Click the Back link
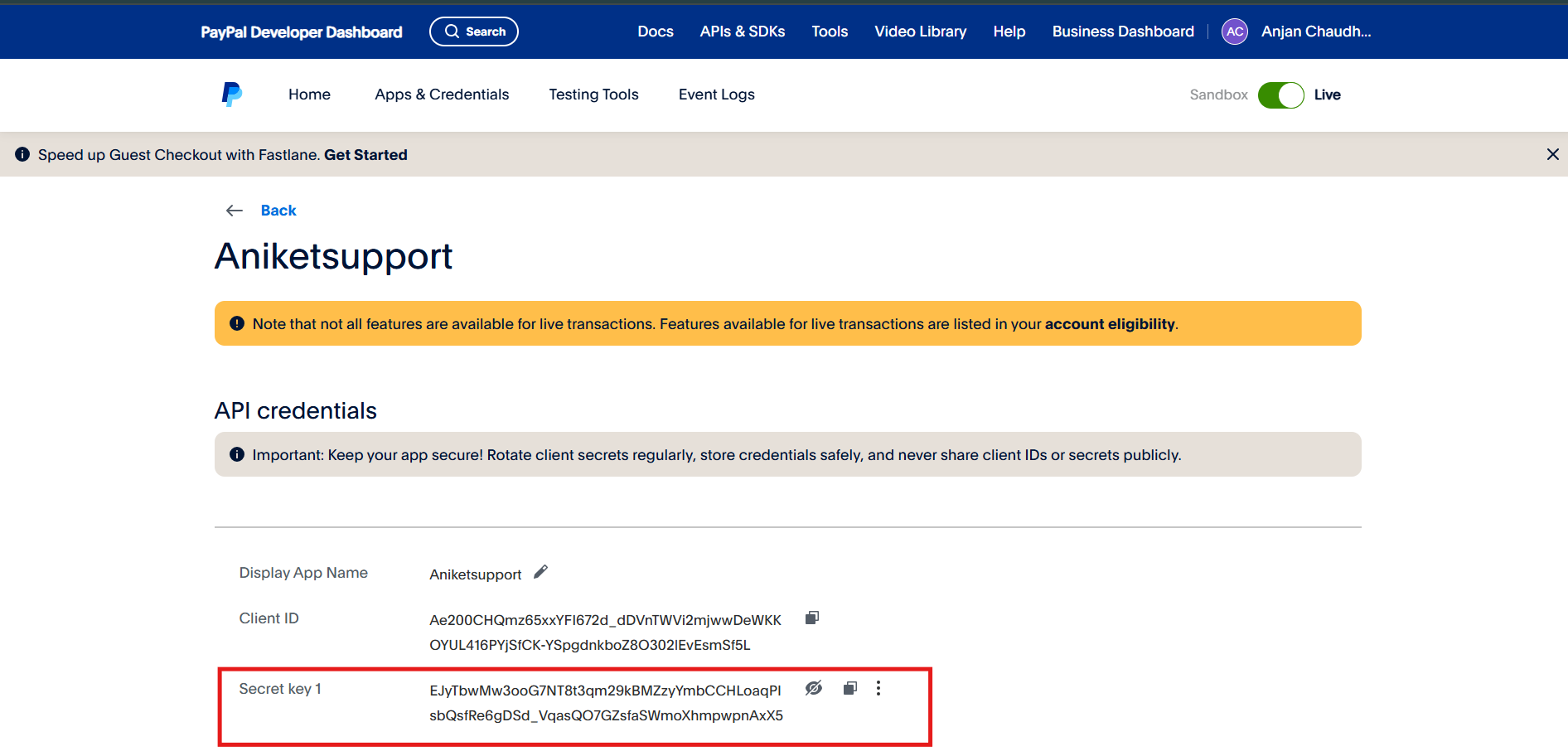The width and height of the screenshot is (1568, 756). (278, 211)
